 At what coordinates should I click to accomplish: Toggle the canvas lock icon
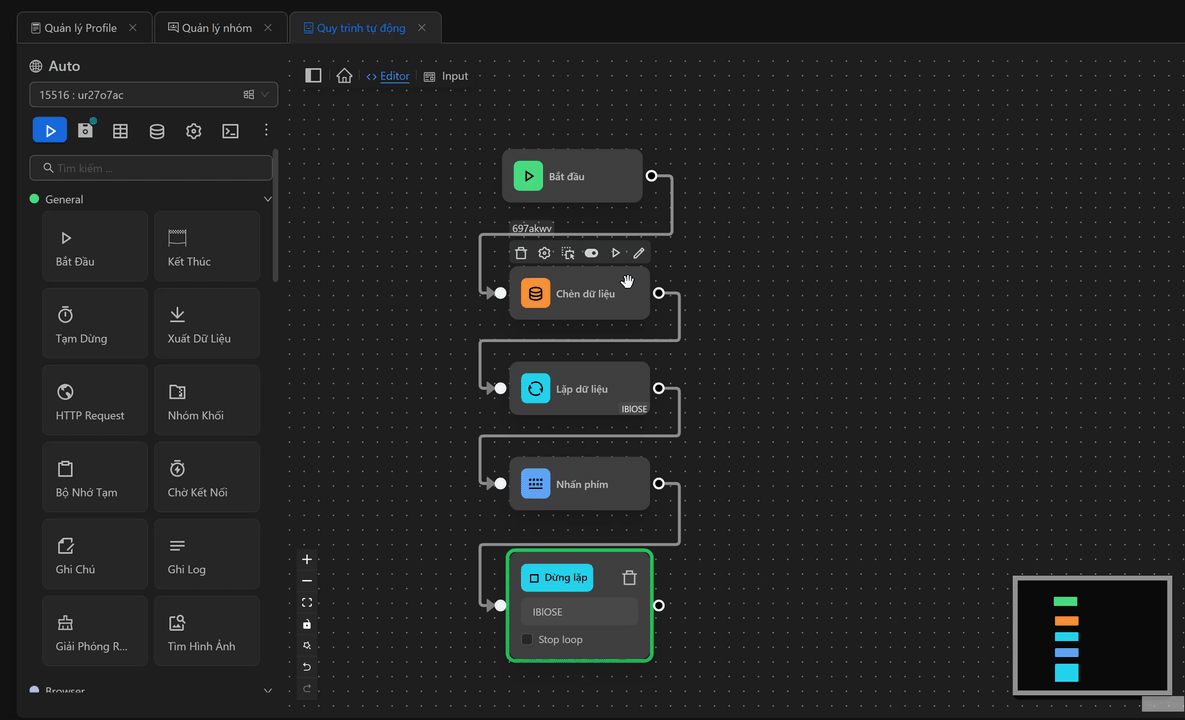point(307,624)
